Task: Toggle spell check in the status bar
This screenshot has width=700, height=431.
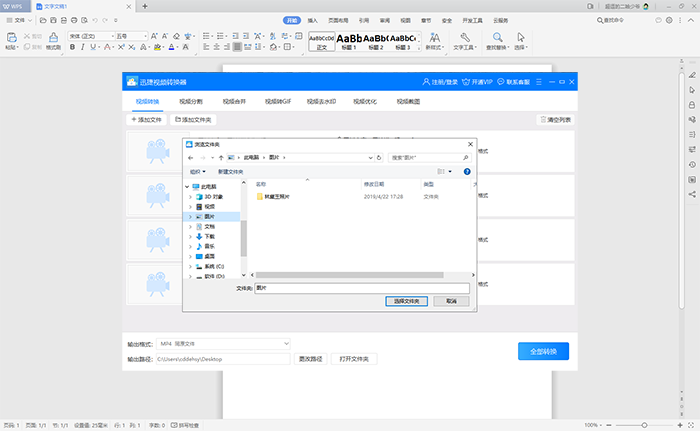Action: click(x=185, y=425)
